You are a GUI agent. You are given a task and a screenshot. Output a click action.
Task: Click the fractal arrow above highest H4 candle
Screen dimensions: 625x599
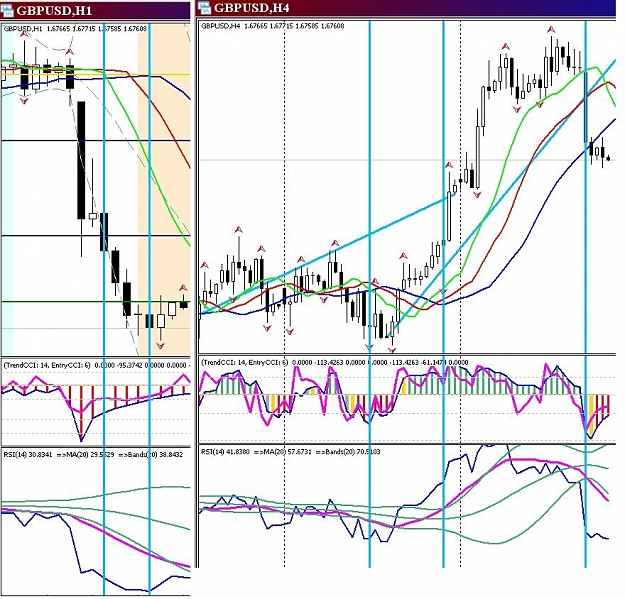click(551, 29)
